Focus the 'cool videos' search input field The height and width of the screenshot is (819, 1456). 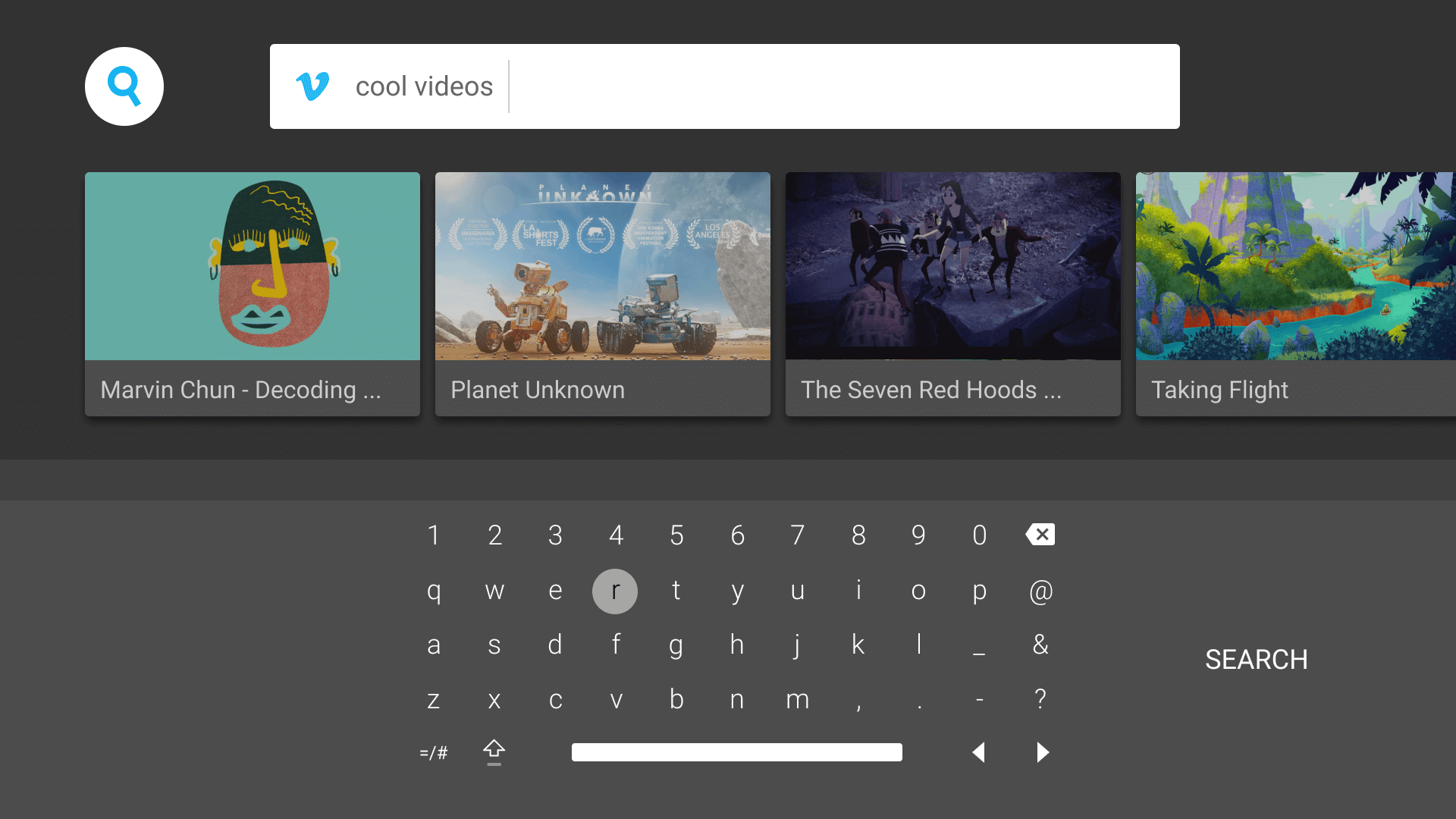(725, 86)
